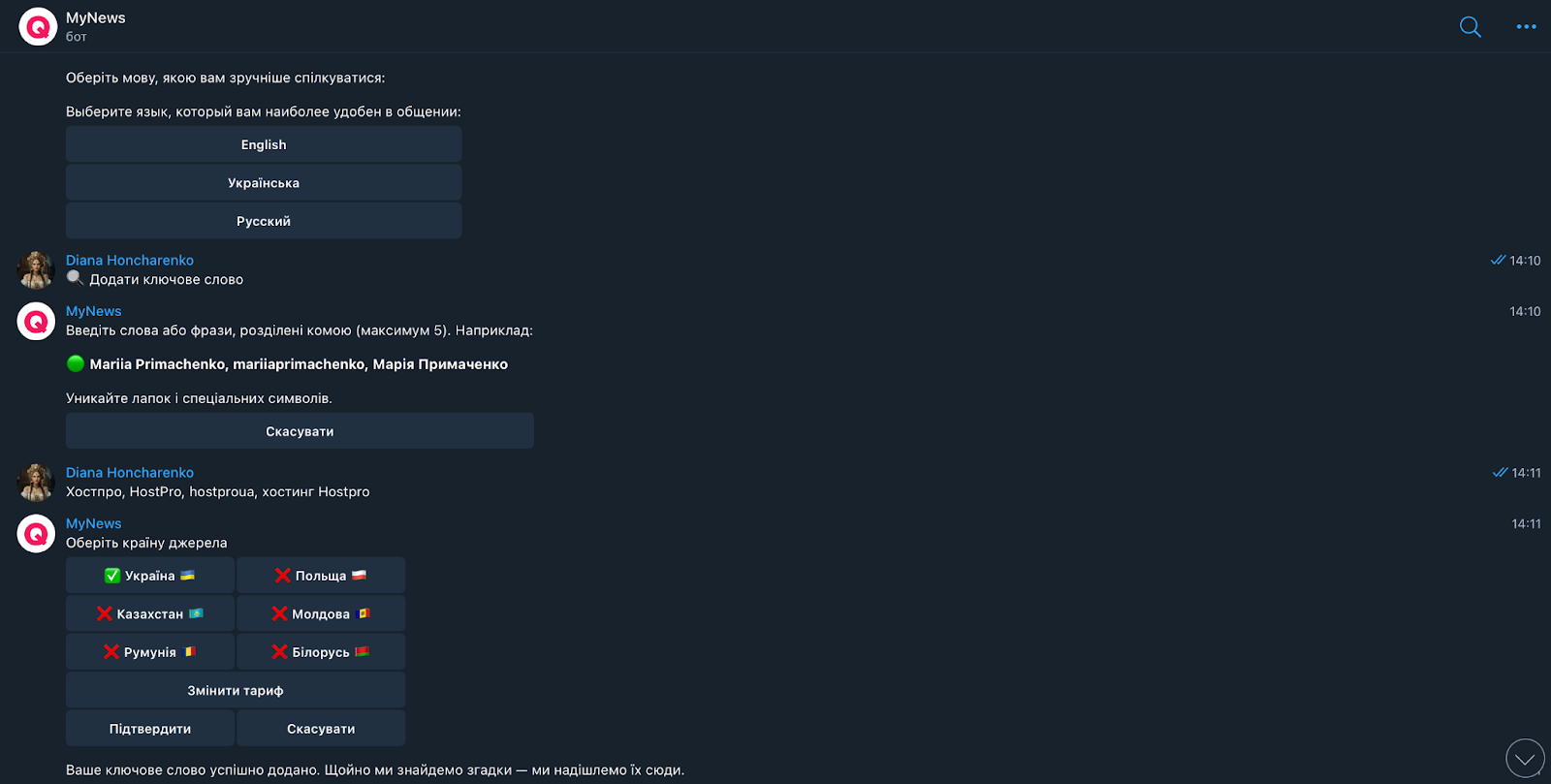Select the 'Додати ключове слово' message
This screenshot has height=784, width=1551.
(x=155, y=279)
